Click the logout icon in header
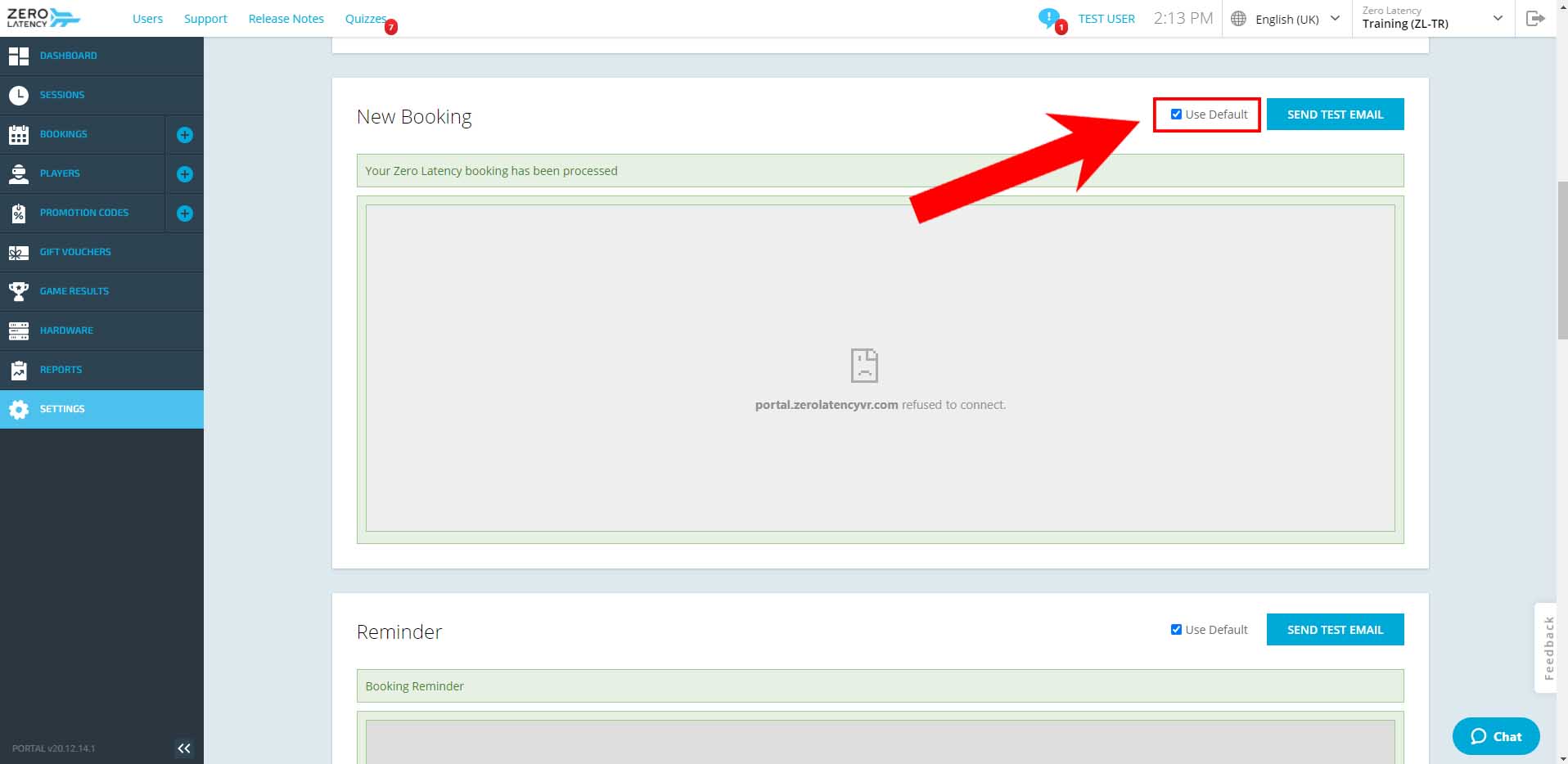Screen dimensions: 1568x764 coord(1535,18)
